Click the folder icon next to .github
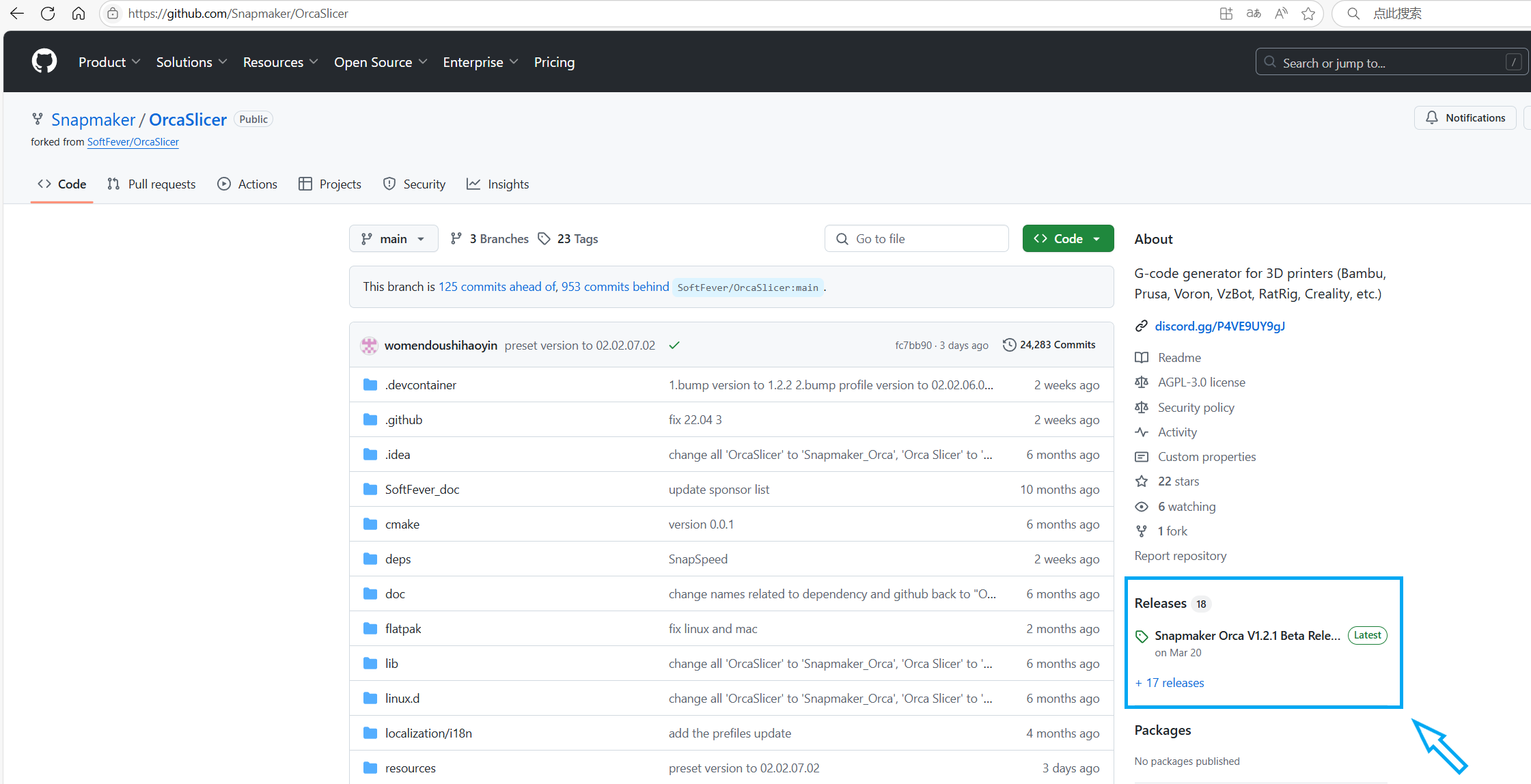This screenshot has height=784, width=1531. coord(370,419)
